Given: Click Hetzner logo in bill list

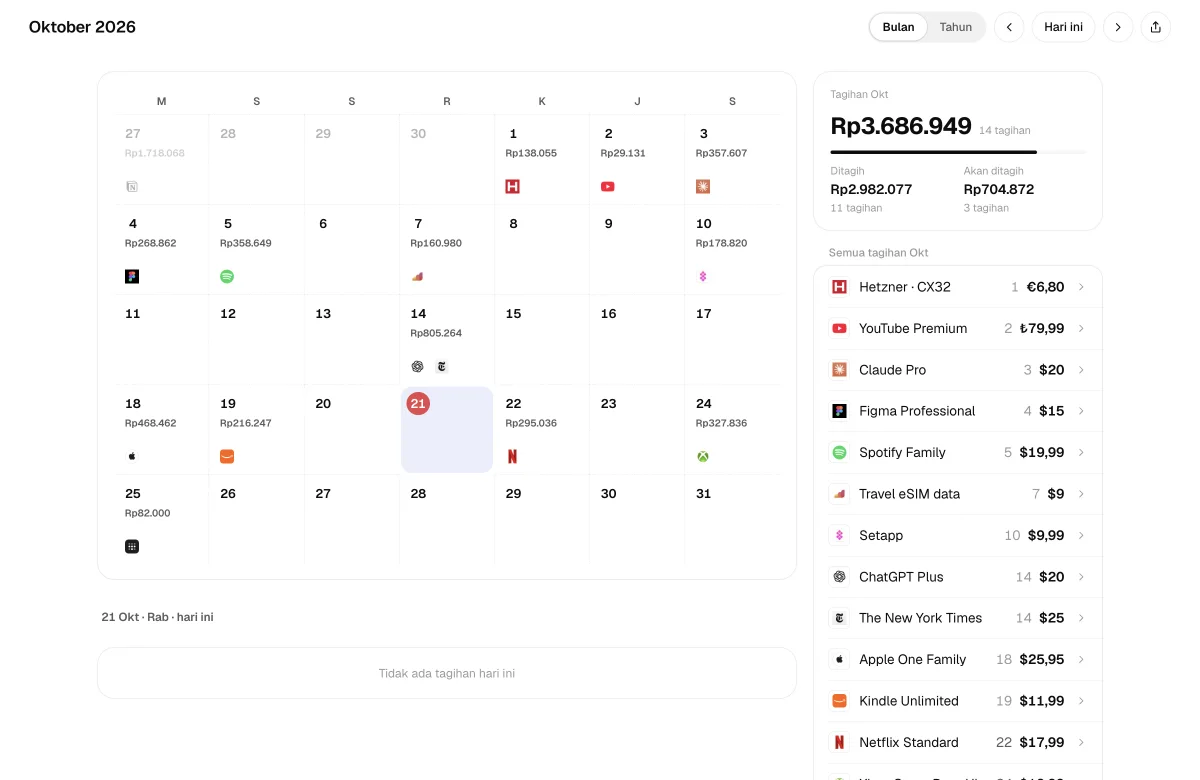Looking at the screenshot, I should [840, 287].
